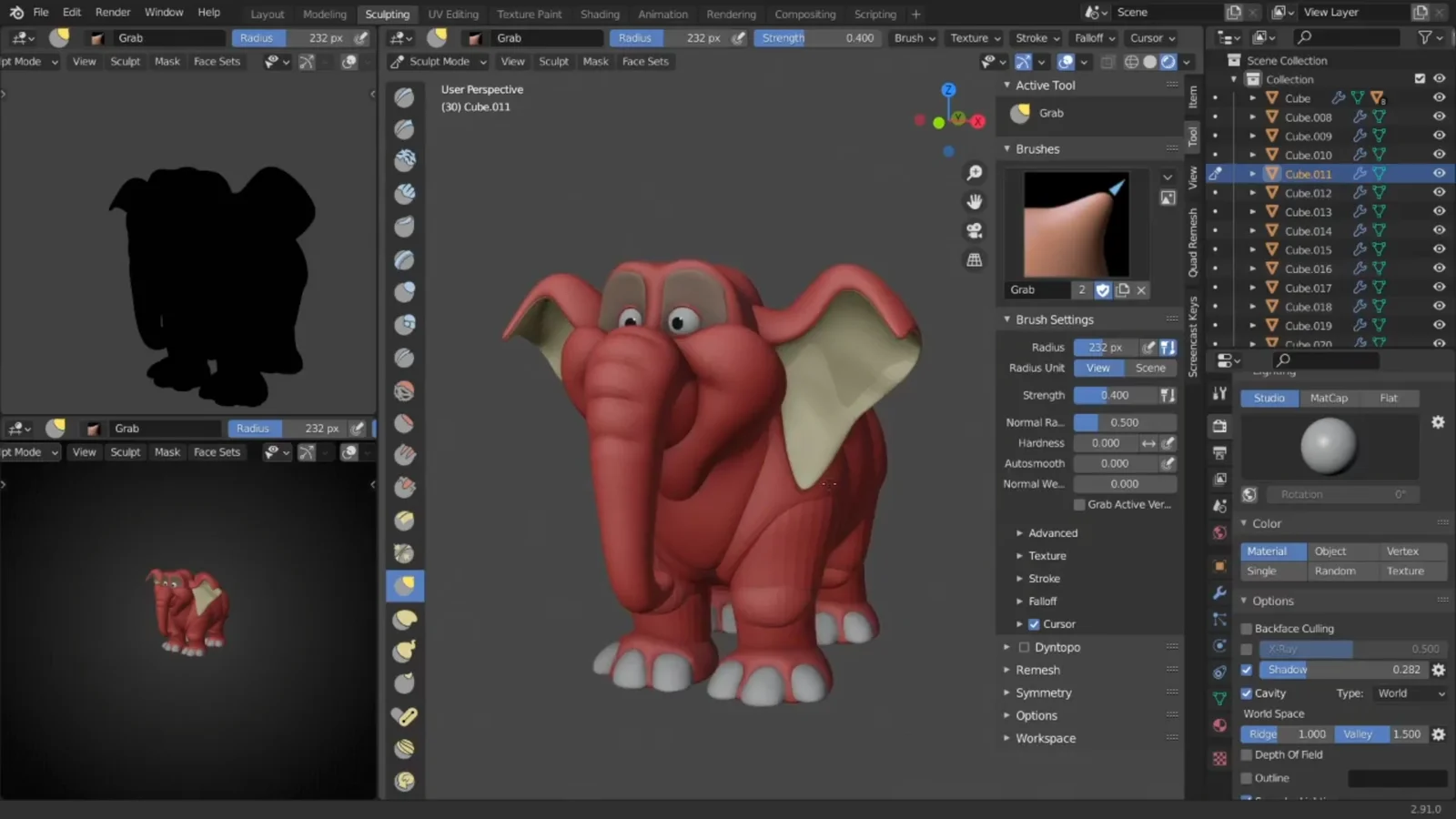
Task: Hide Cube.011 using its eye visibility toggle
Action: 1439,173
